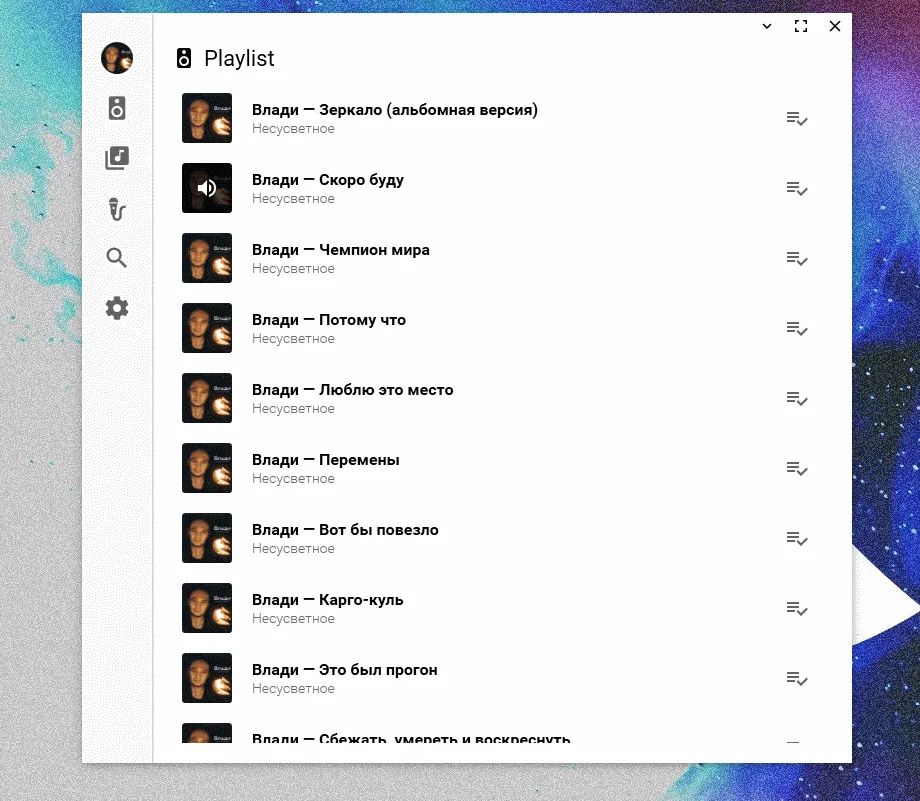920x801 pixels.
Task: Click album name Несусветное under Карго-куль
Action: [293, 619]
